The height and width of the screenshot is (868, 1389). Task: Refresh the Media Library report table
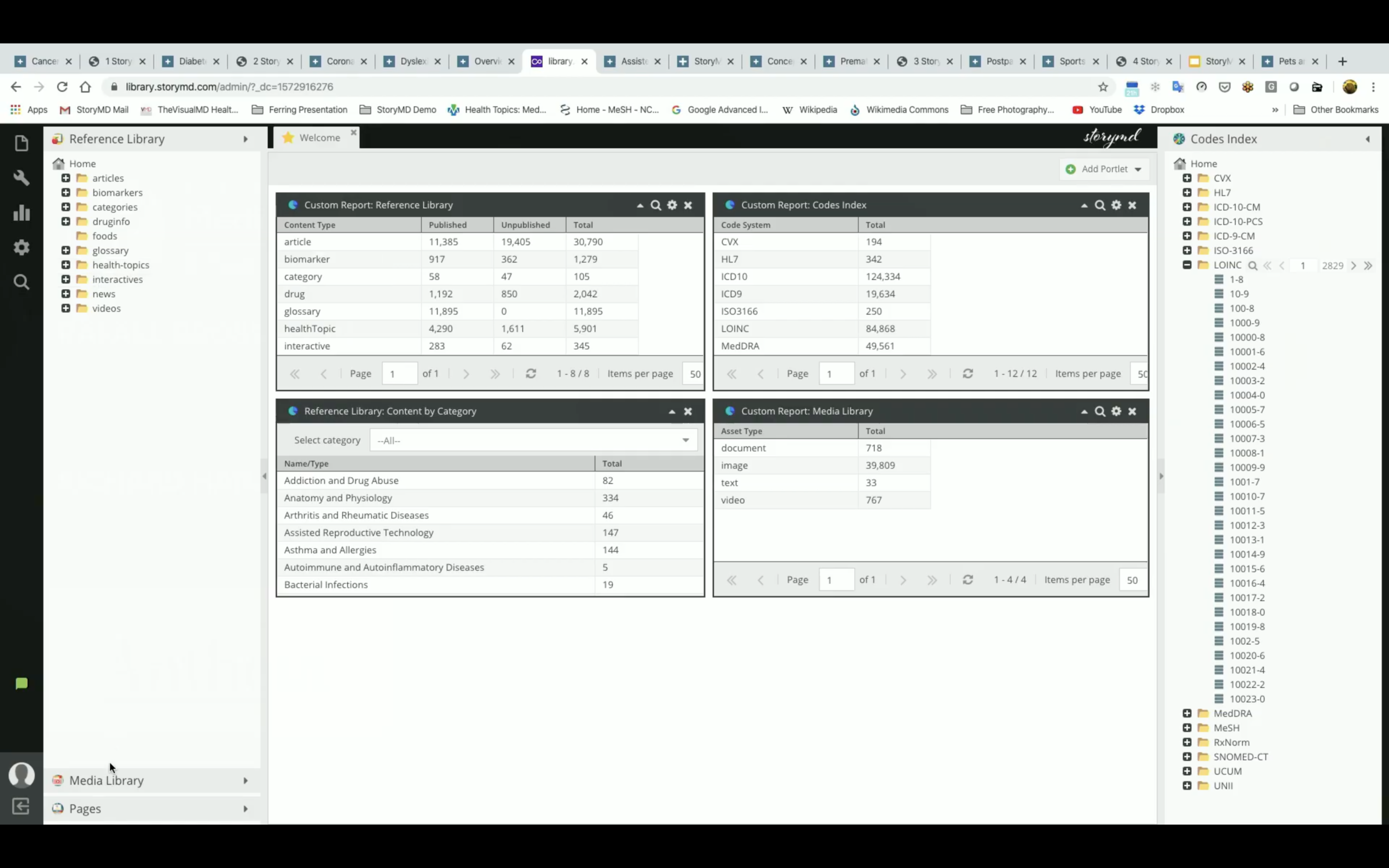[x=967, y=580]
